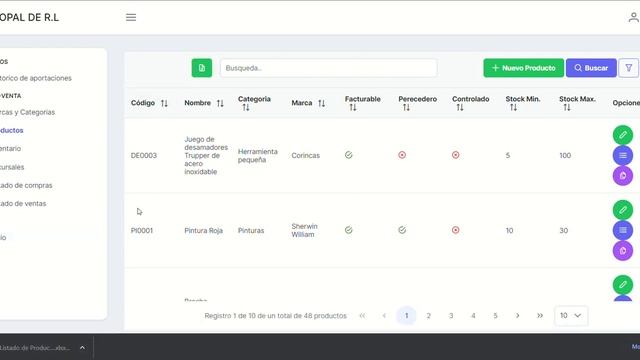Image resolution: width=640 pixels, height=360 pixels.
Task: Go to page 1
Action: click(406, 316)
